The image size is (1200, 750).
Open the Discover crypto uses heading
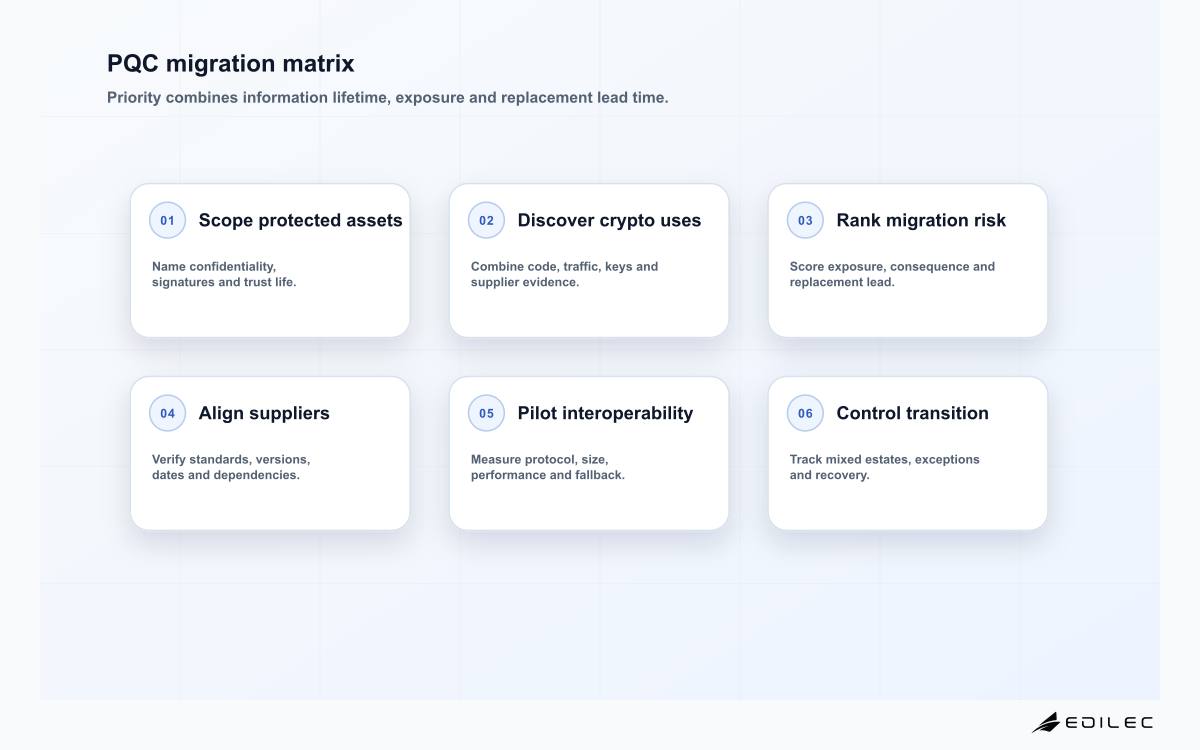(x=609, y=220)
